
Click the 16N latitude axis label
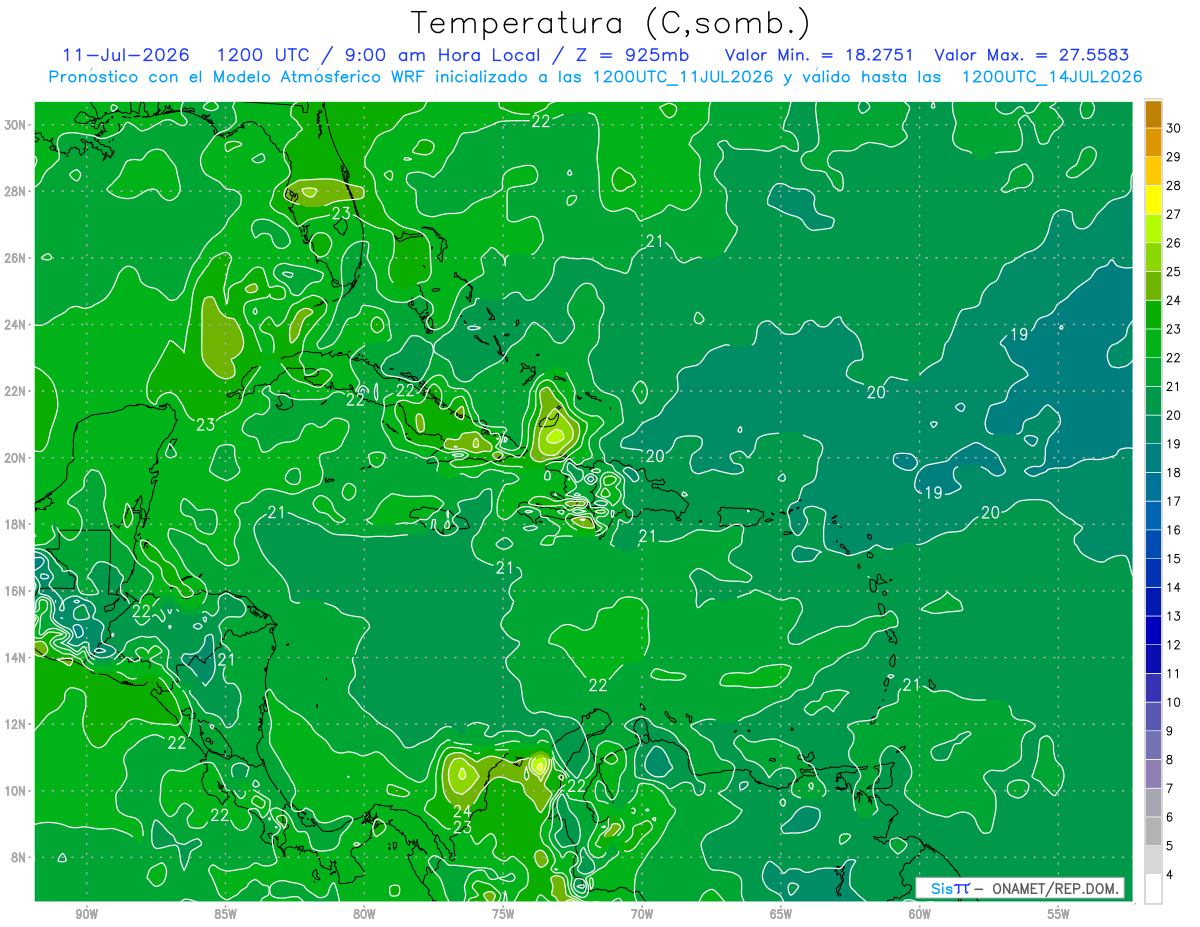click(x=16, y=590)
